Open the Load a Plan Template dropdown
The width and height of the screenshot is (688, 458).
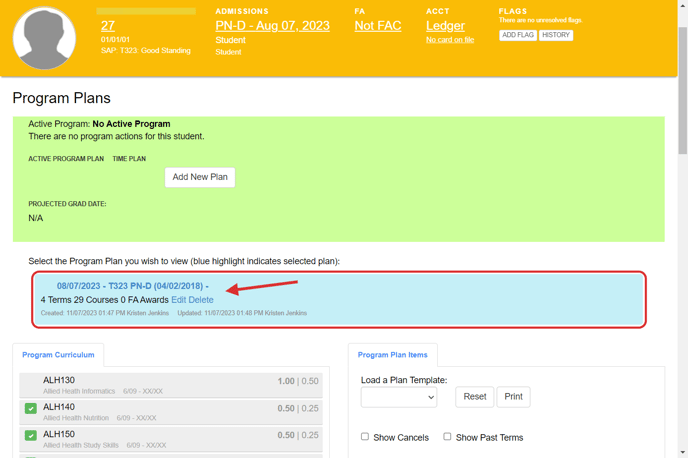tap(399, 397)
